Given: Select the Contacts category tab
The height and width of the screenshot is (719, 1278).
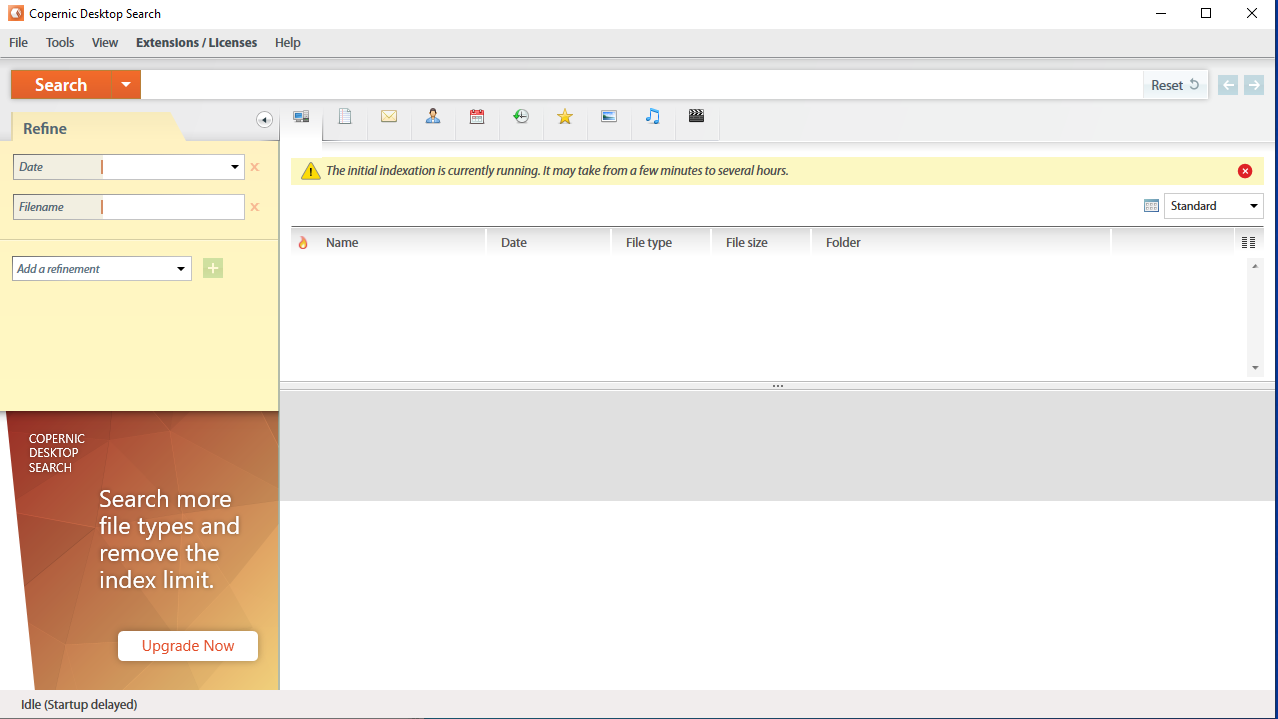Looking at the screenshot, I should 433,117.
